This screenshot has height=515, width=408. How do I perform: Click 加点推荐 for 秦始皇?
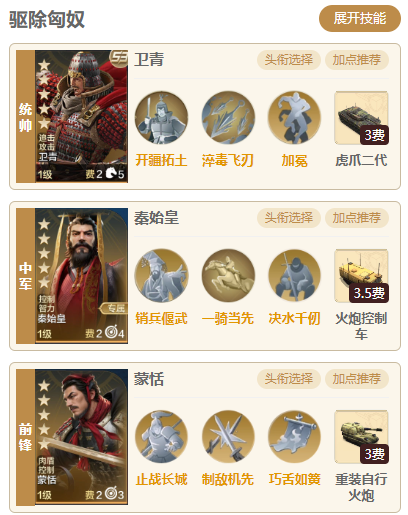click(357, 218)
